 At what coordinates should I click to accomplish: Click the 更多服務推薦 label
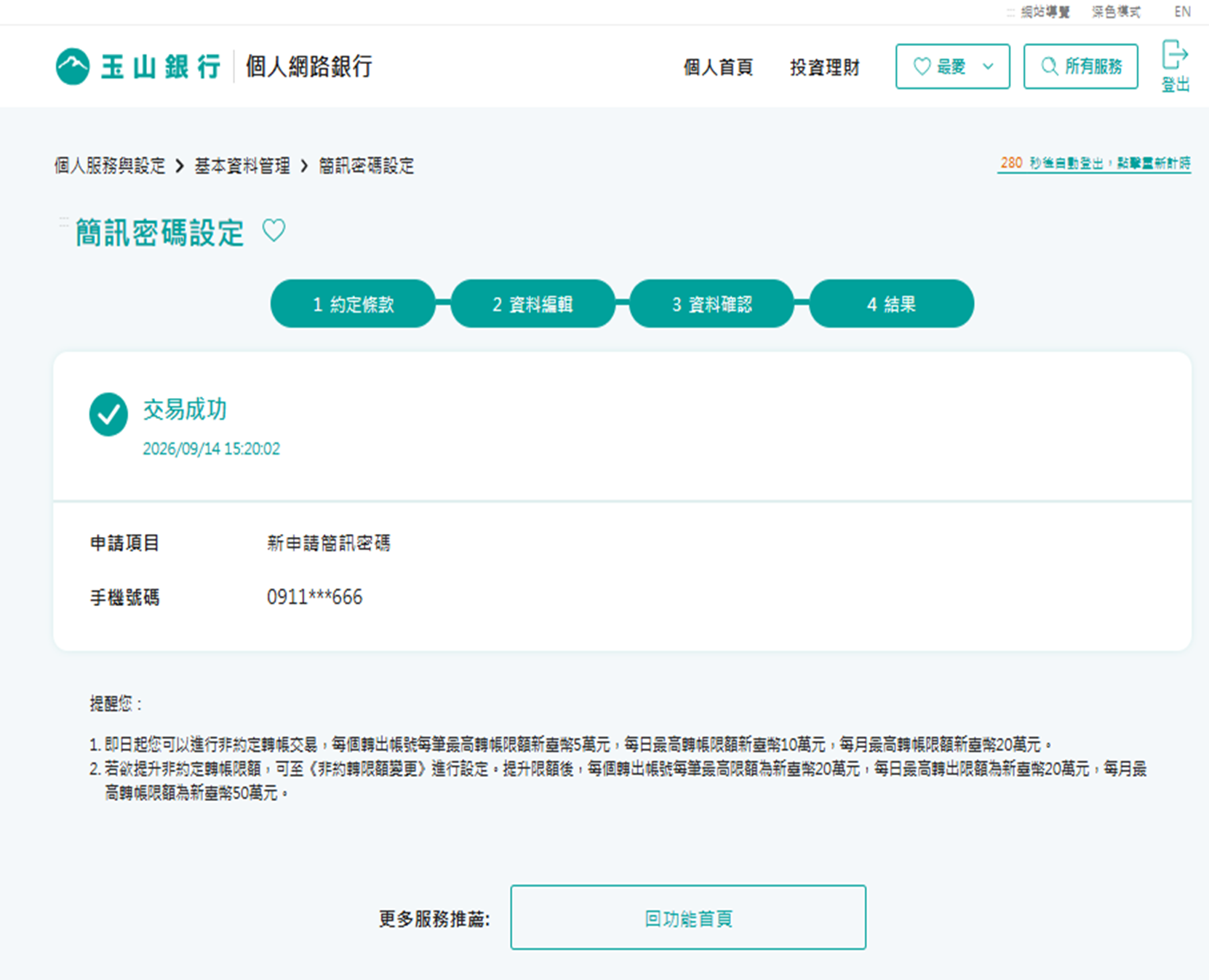(434, 919)
